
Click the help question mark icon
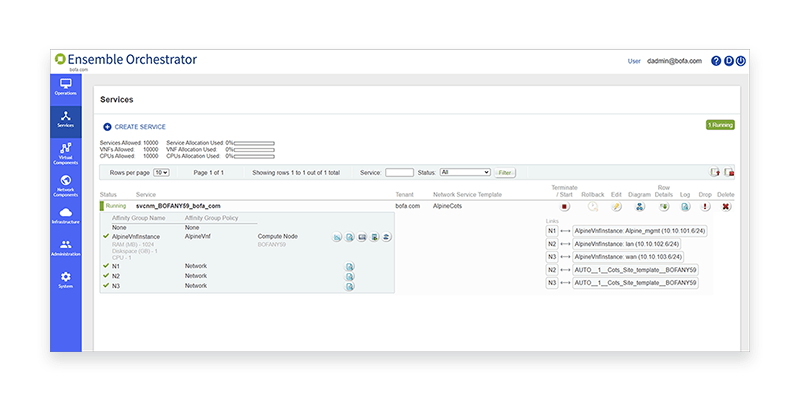[x=716, y=61]
